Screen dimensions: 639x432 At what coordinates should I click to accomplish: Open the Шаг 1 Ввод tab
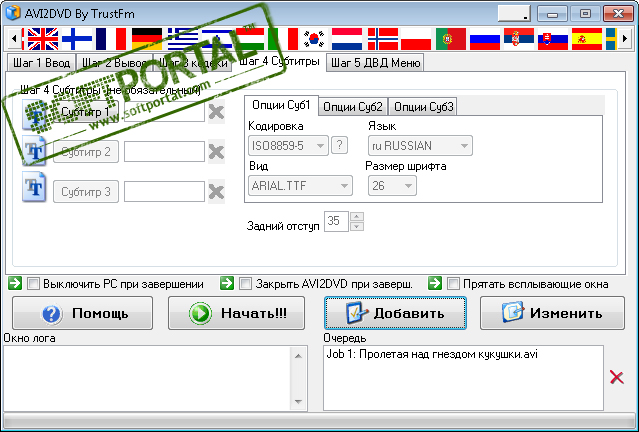coord(42,63)
